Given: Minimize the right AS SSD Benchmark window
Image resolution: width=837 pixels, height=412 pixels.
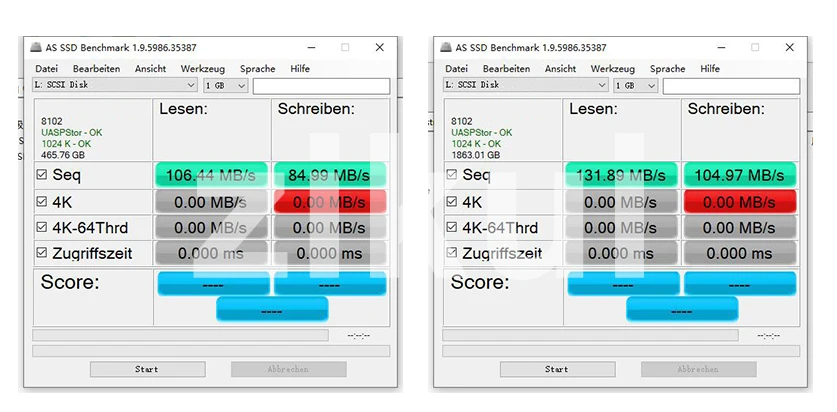Looking at the screenshot, I should [721, 47].
